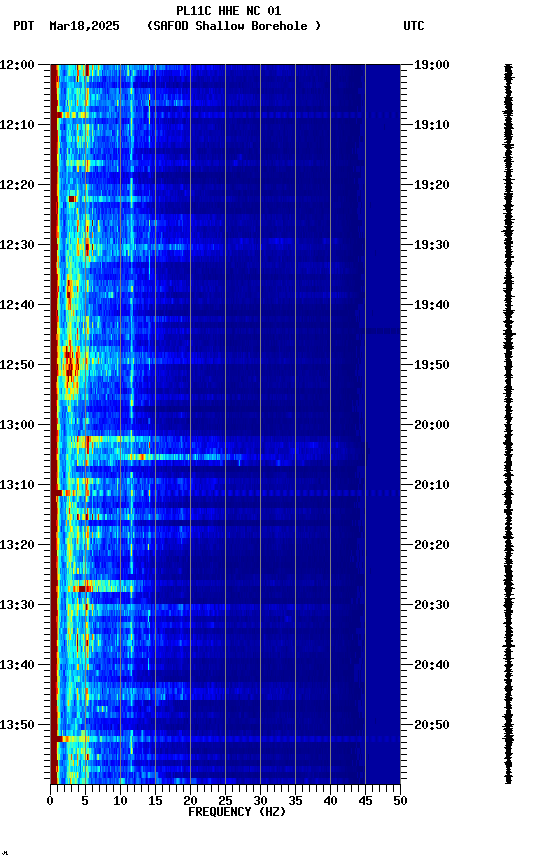Click the '20:30' UTC time label
The image size is (552, 864).
tap(432, 606)
